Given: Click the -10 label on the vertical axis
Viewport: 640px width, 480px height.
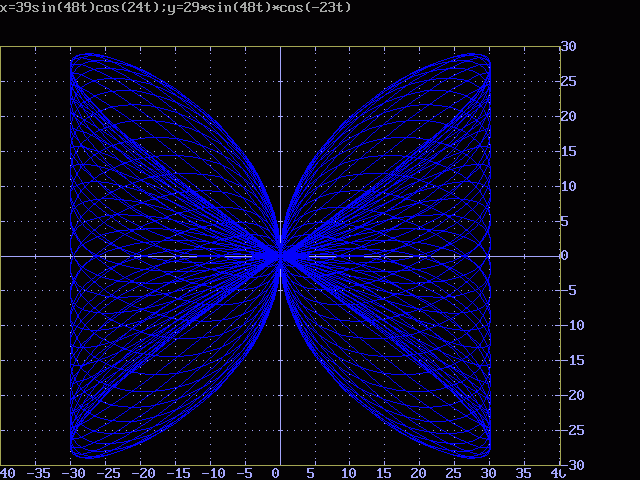Looking at the screenshot, I should point(572,326).
